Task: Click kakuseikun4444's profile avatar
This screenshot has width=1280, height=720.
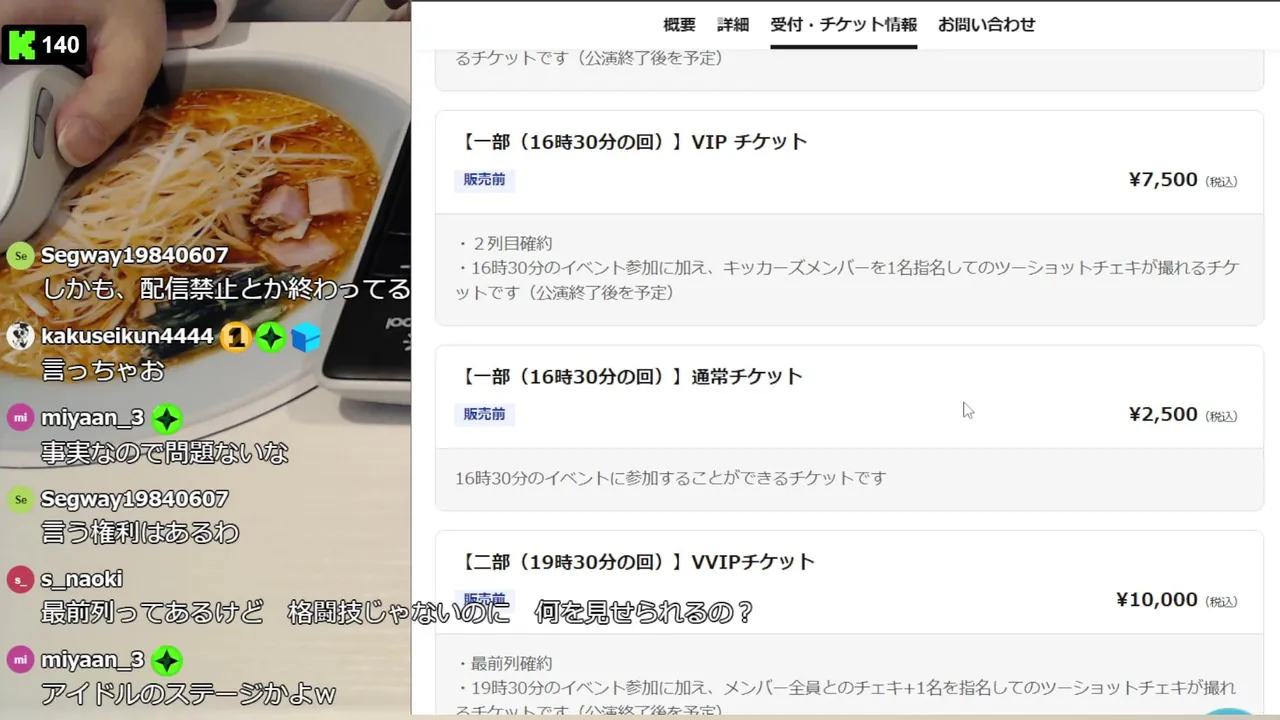Action: coord(20,337)
